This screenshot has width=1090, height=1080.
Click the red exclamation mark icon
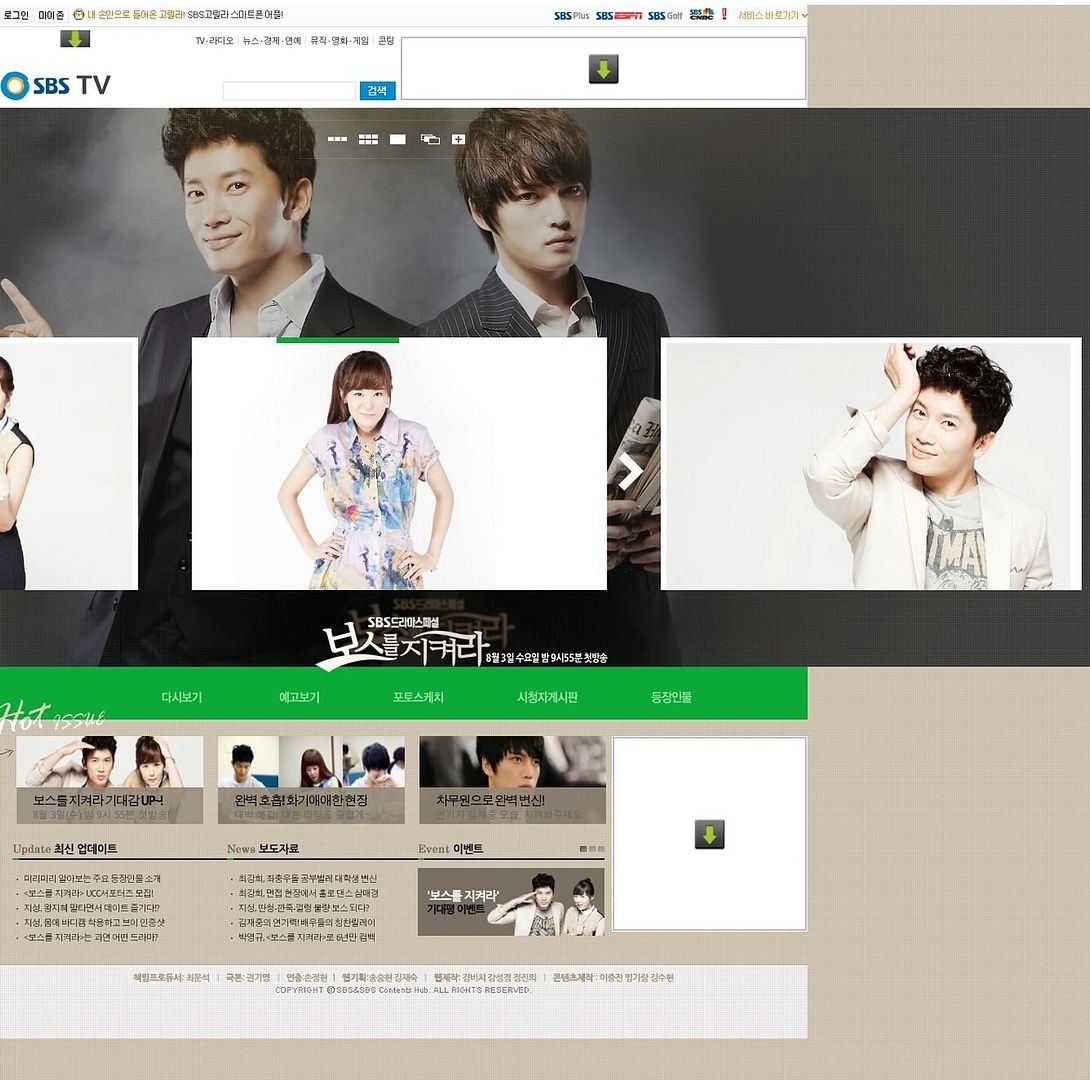(x=724, y=15)
